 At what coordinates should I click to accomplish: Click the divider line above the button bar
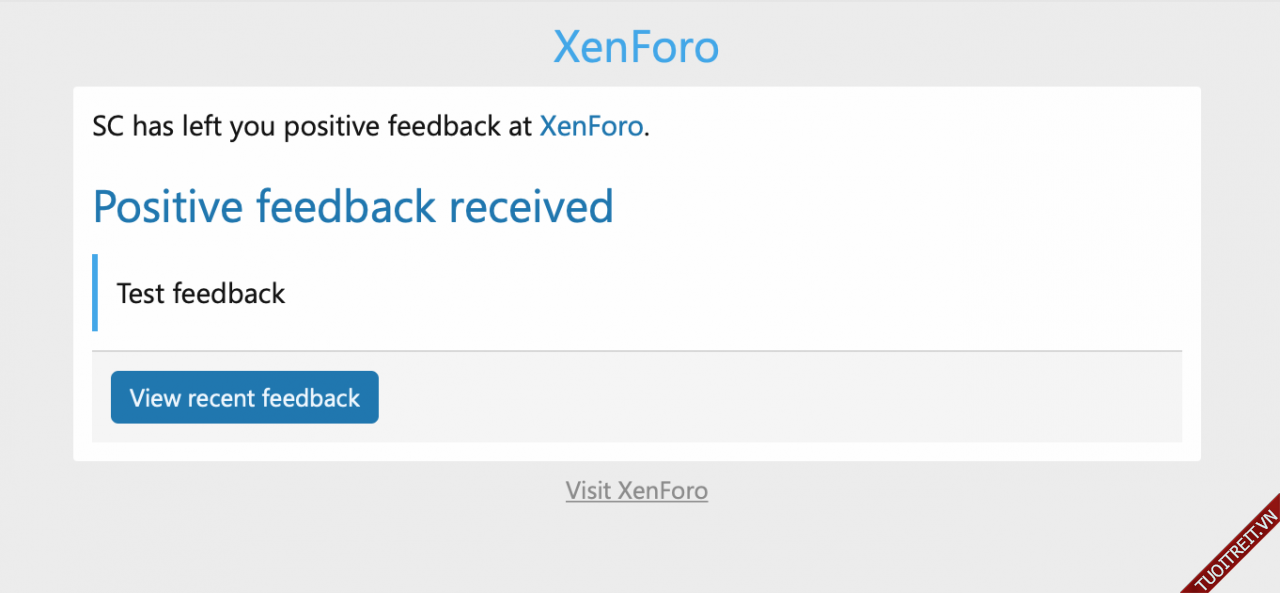point(636,351)
